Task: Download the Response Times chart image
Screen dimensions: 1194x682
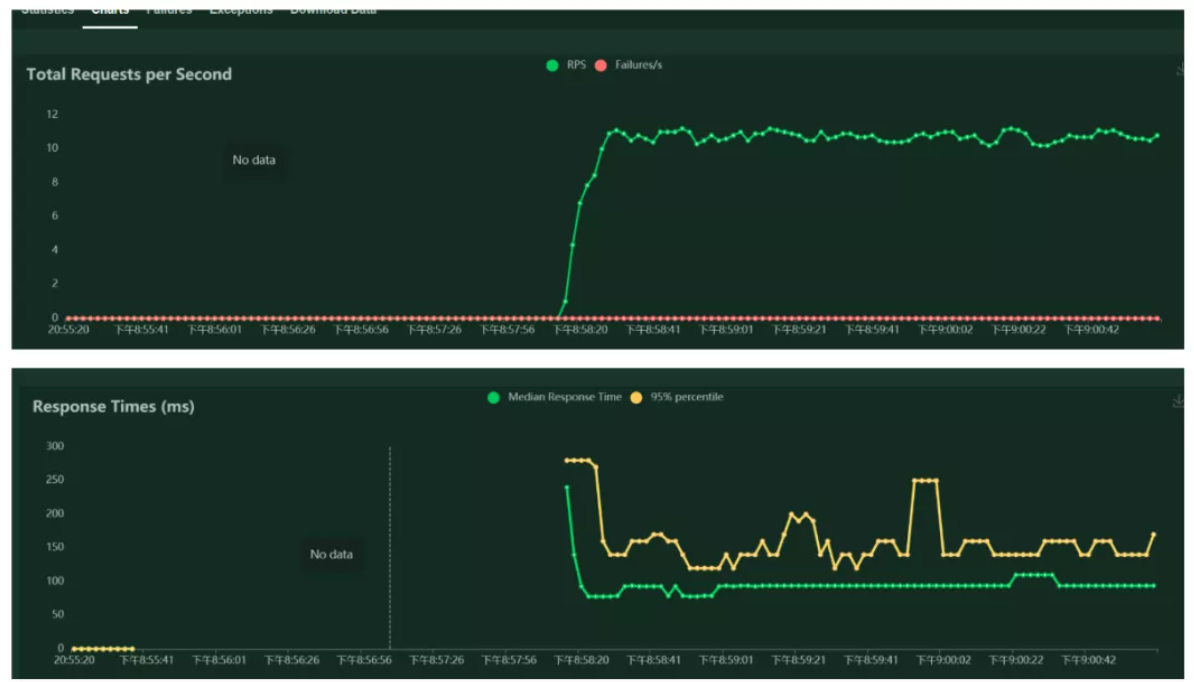Action: coord(1178,402)
